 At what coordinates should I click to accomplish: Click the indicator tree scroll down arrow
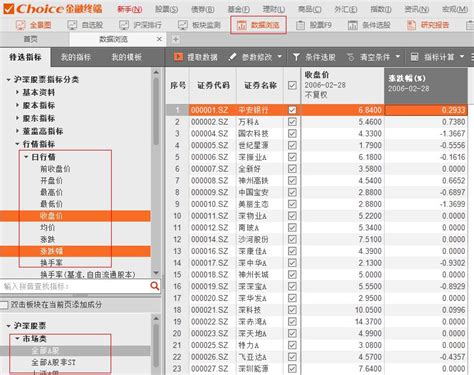pos(156,273)
